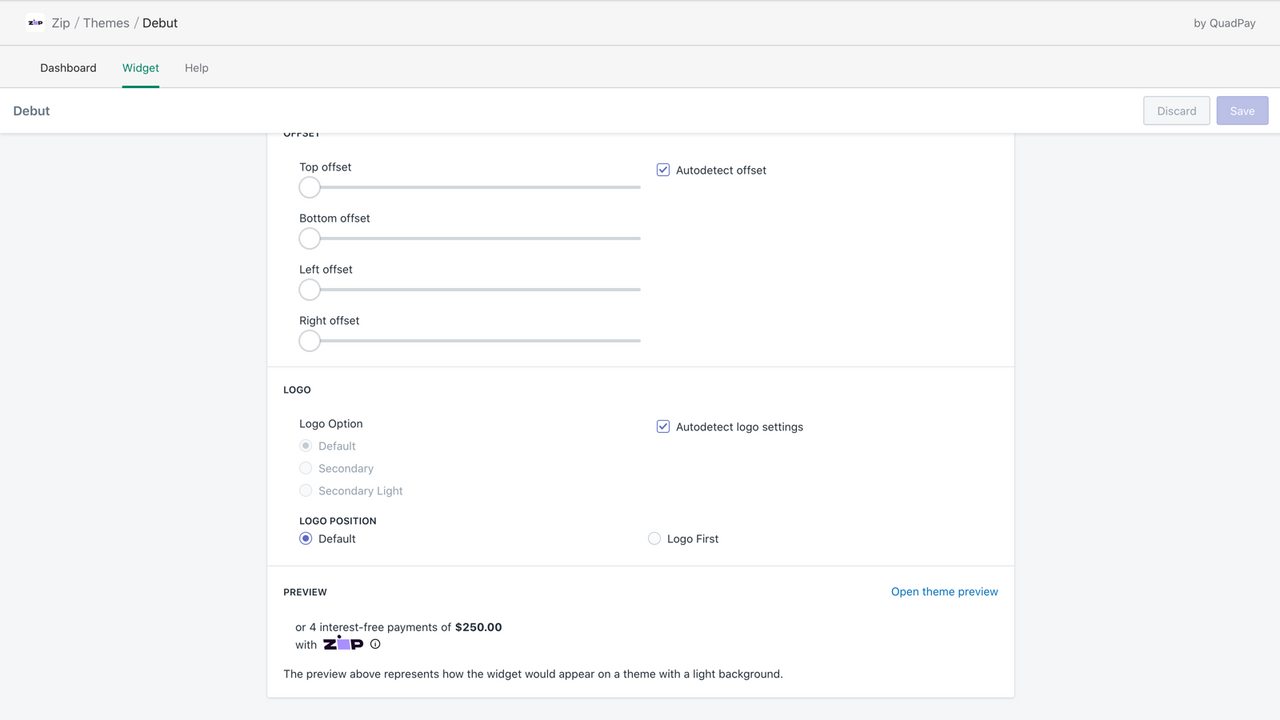This screenshot has height=720, width=1280.
Task: Switch to the Dashboard tab
Action: (x=68, y=68)
